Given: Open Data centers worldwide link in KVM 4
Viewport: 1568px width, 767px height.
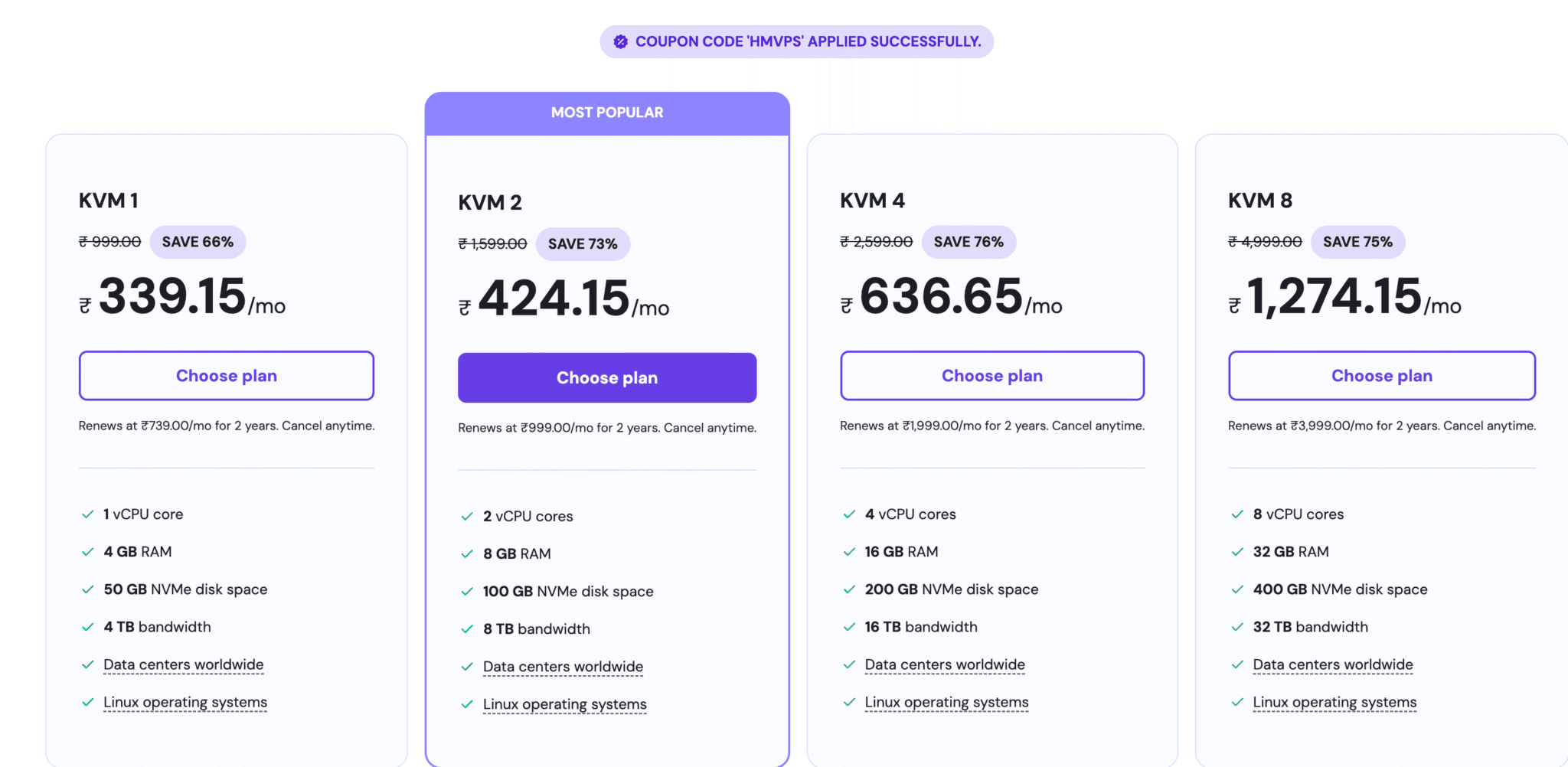Looking at the screenshot, I should pos(945,664).
